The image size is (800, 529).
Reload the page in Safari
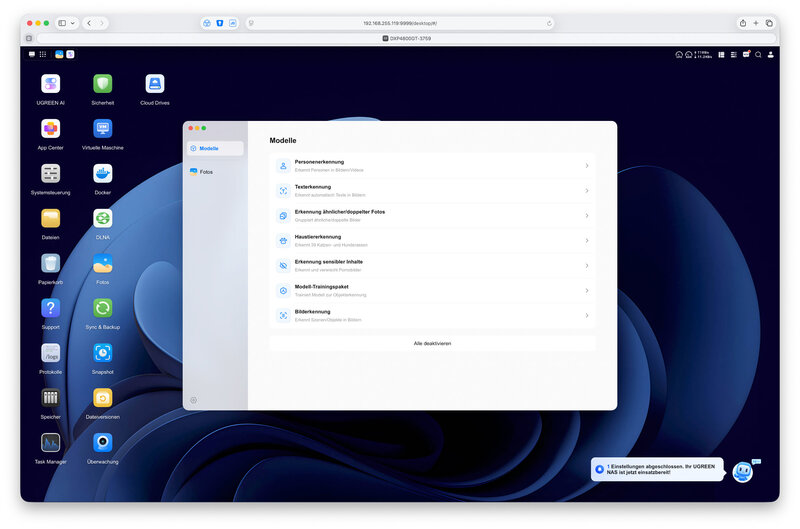pos(549,23)
